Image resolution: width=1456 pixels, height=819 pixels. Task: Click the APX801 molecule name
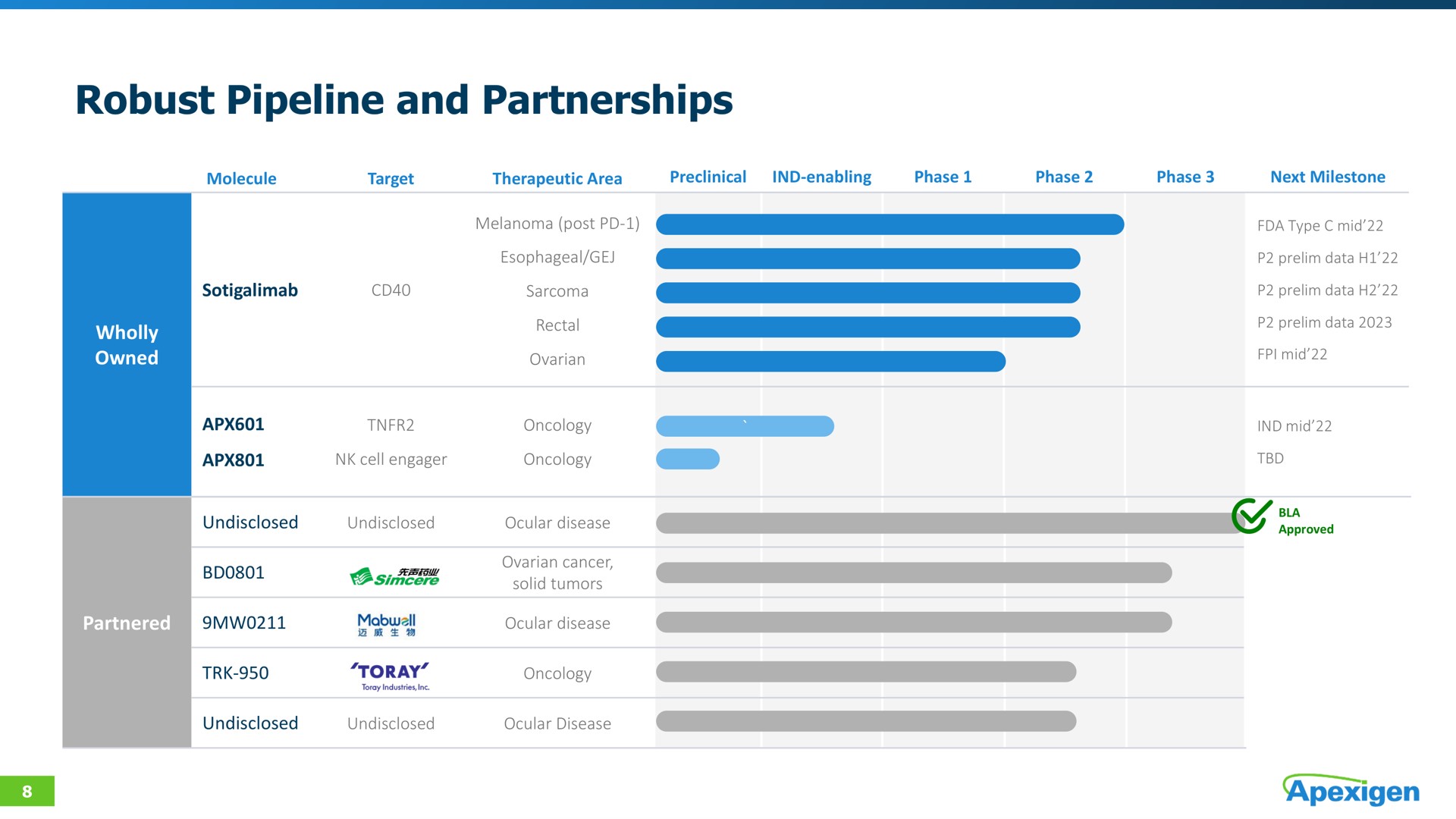click(233, 460)
